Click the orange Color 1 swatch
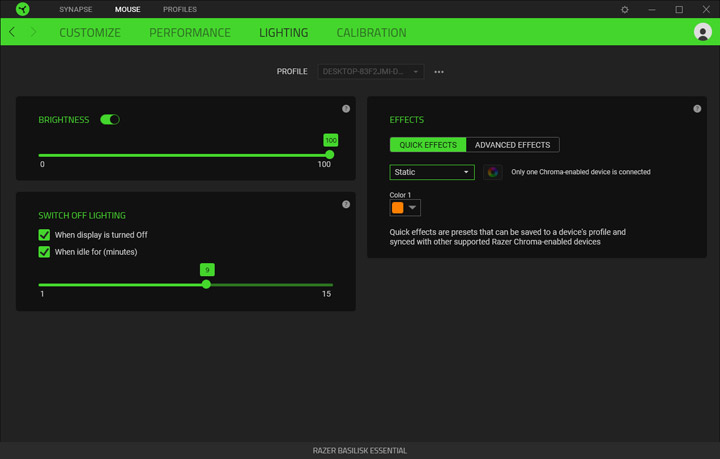Image resolution: width=720 pixels, height=459 pixels. coord(398,208)
